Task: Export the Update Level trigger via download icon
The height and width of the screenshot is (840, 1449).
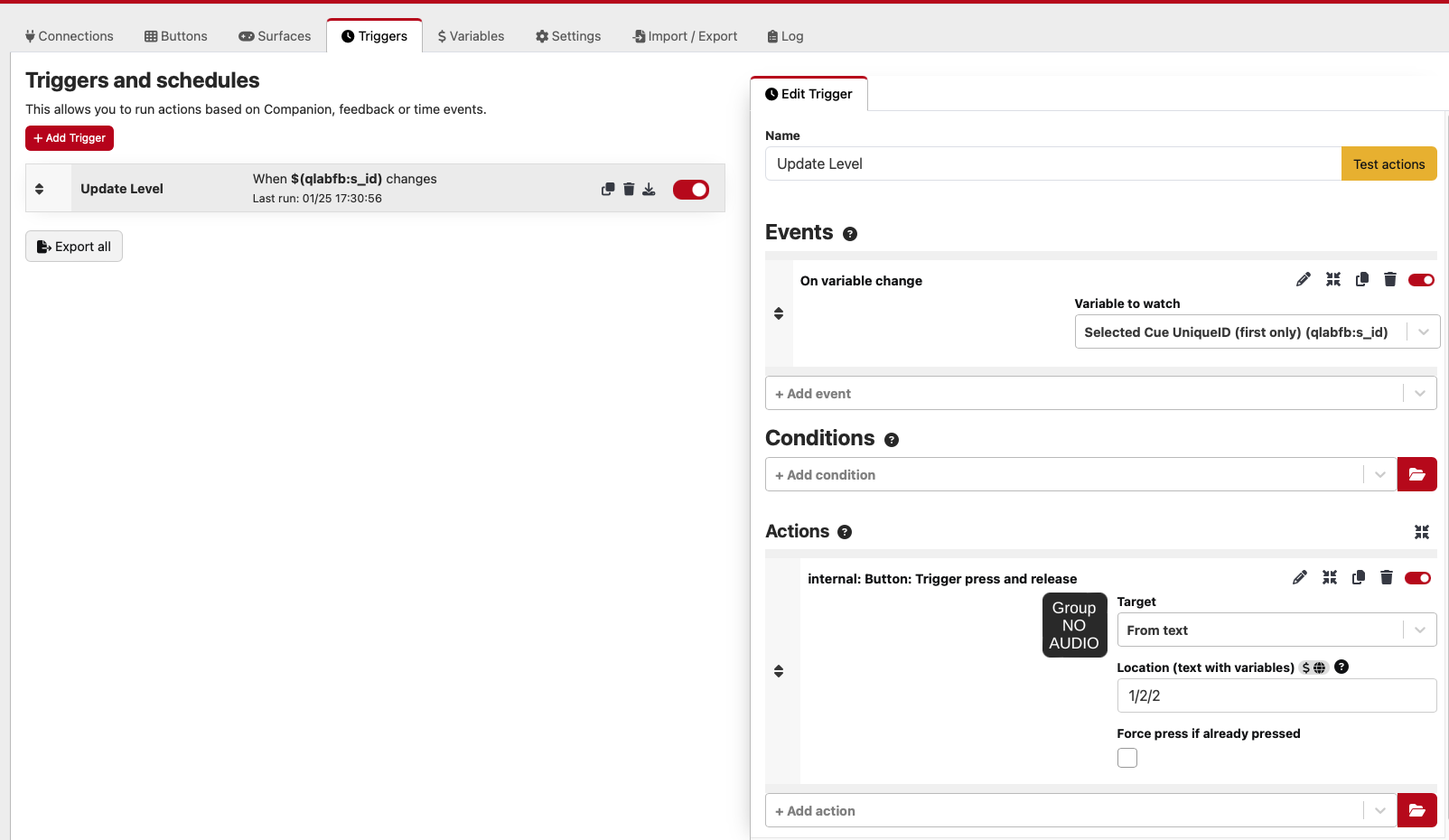Action: [x=649, y=190]
